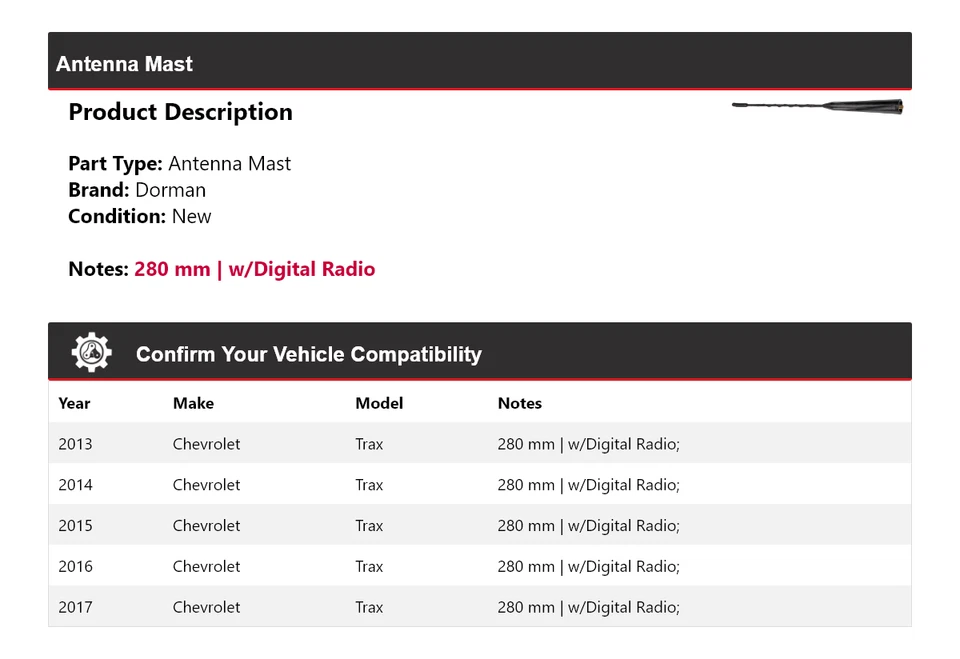Click the Notes column header
The height and width of the screenshot is (659, 960).
(520, 403)
